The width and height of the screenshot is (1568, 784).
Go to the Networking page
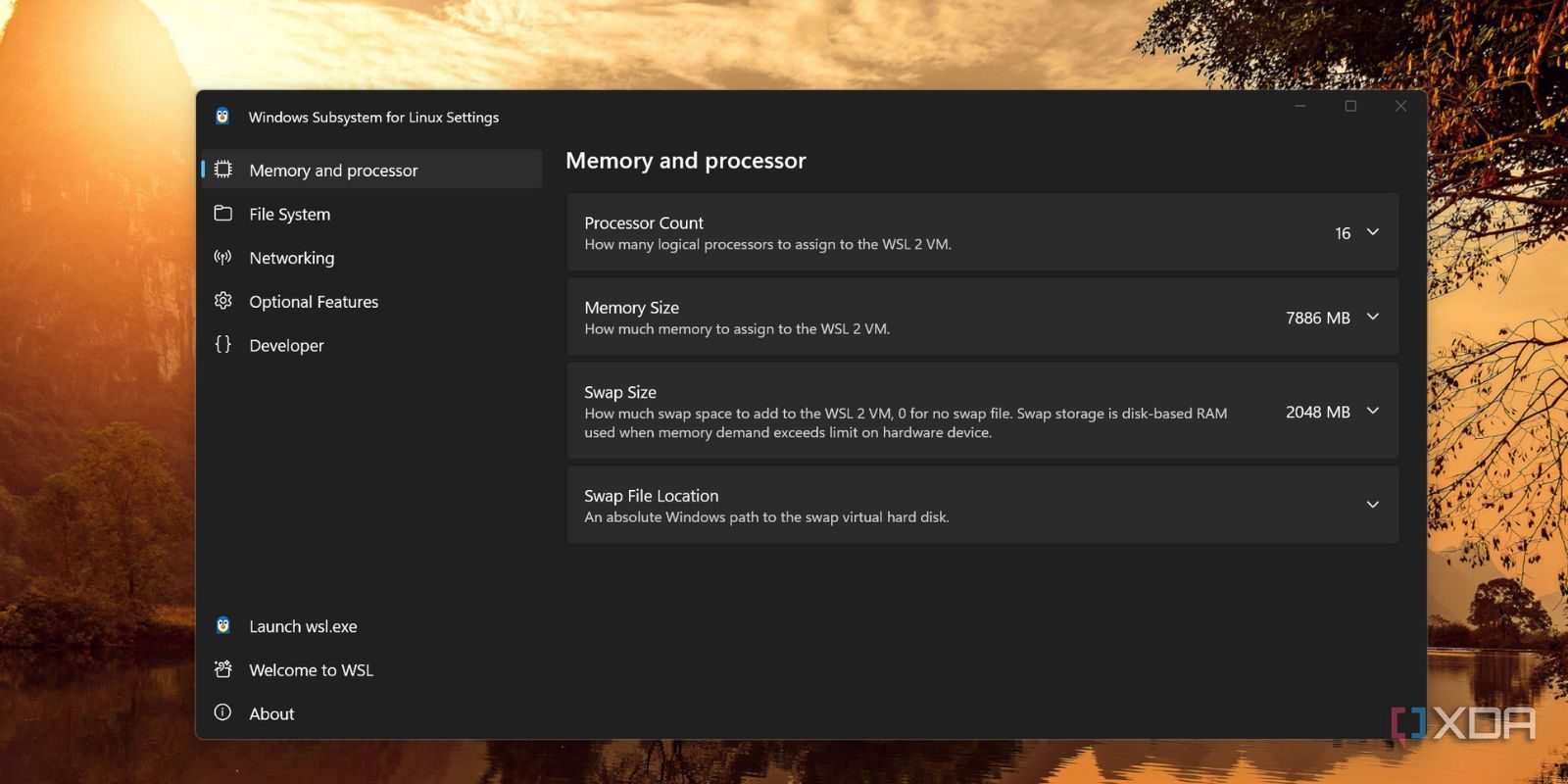click(371, 258)
